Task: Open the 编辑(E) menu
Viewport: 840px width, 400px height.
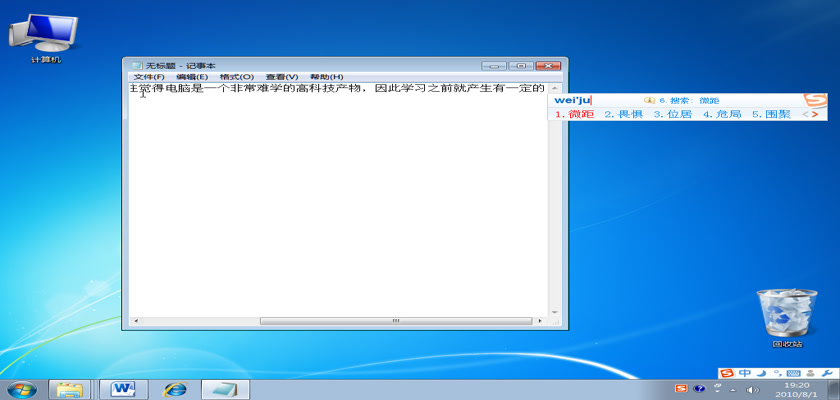Action: coord(192,77)
